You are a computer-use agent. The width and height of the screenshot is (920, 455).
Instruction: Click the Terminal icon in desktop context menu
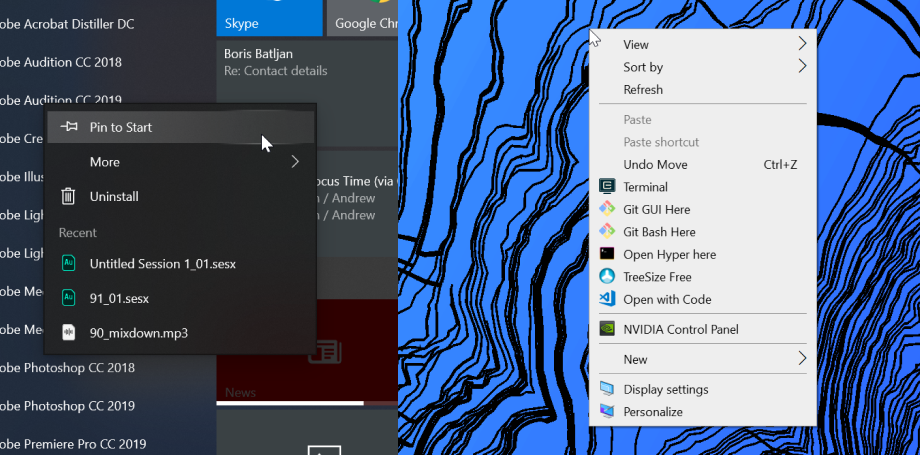(607, 187)
